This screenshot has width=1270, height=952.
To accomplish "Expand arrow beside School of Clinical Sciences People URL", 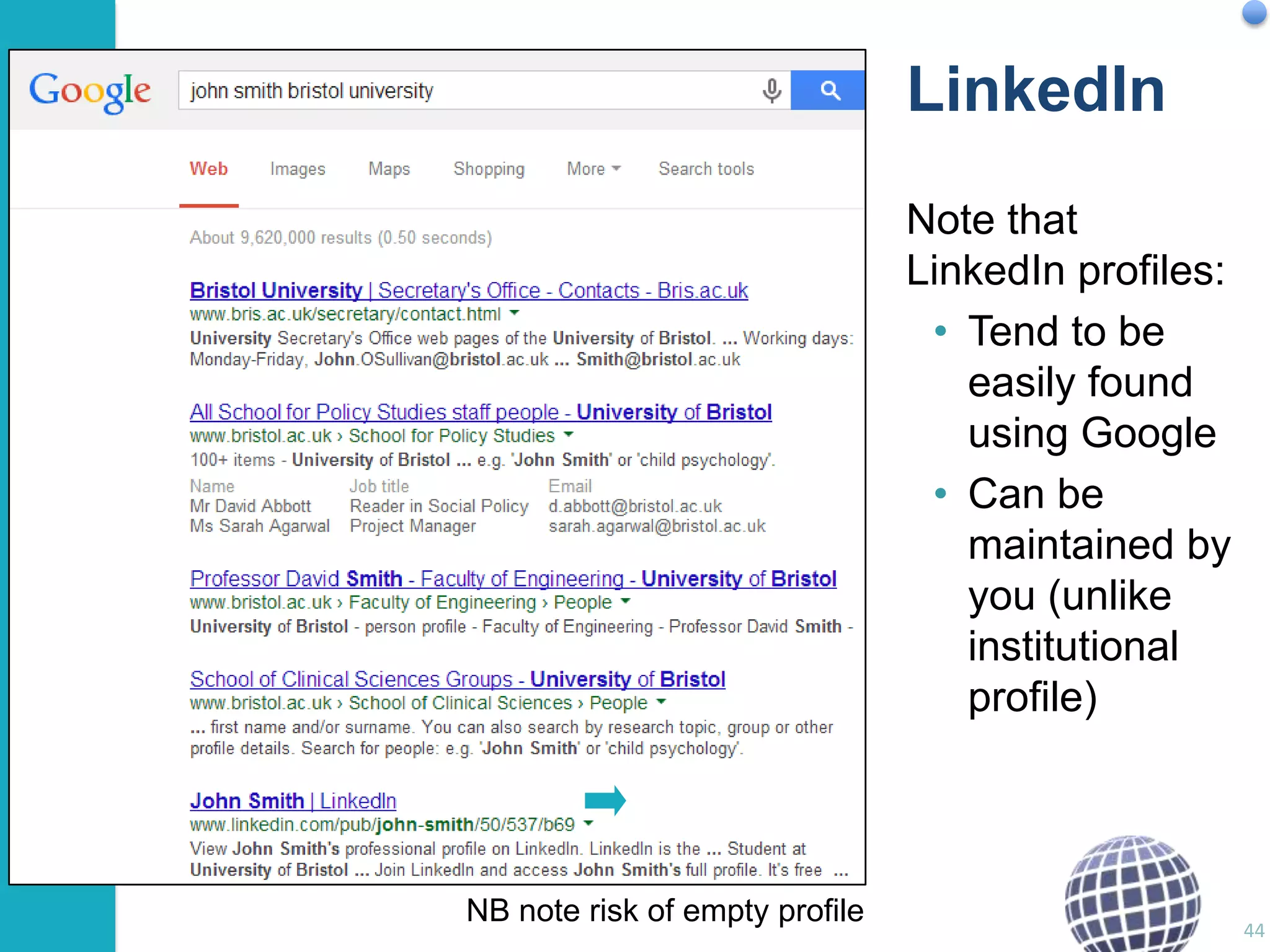I will coord(661,702).
